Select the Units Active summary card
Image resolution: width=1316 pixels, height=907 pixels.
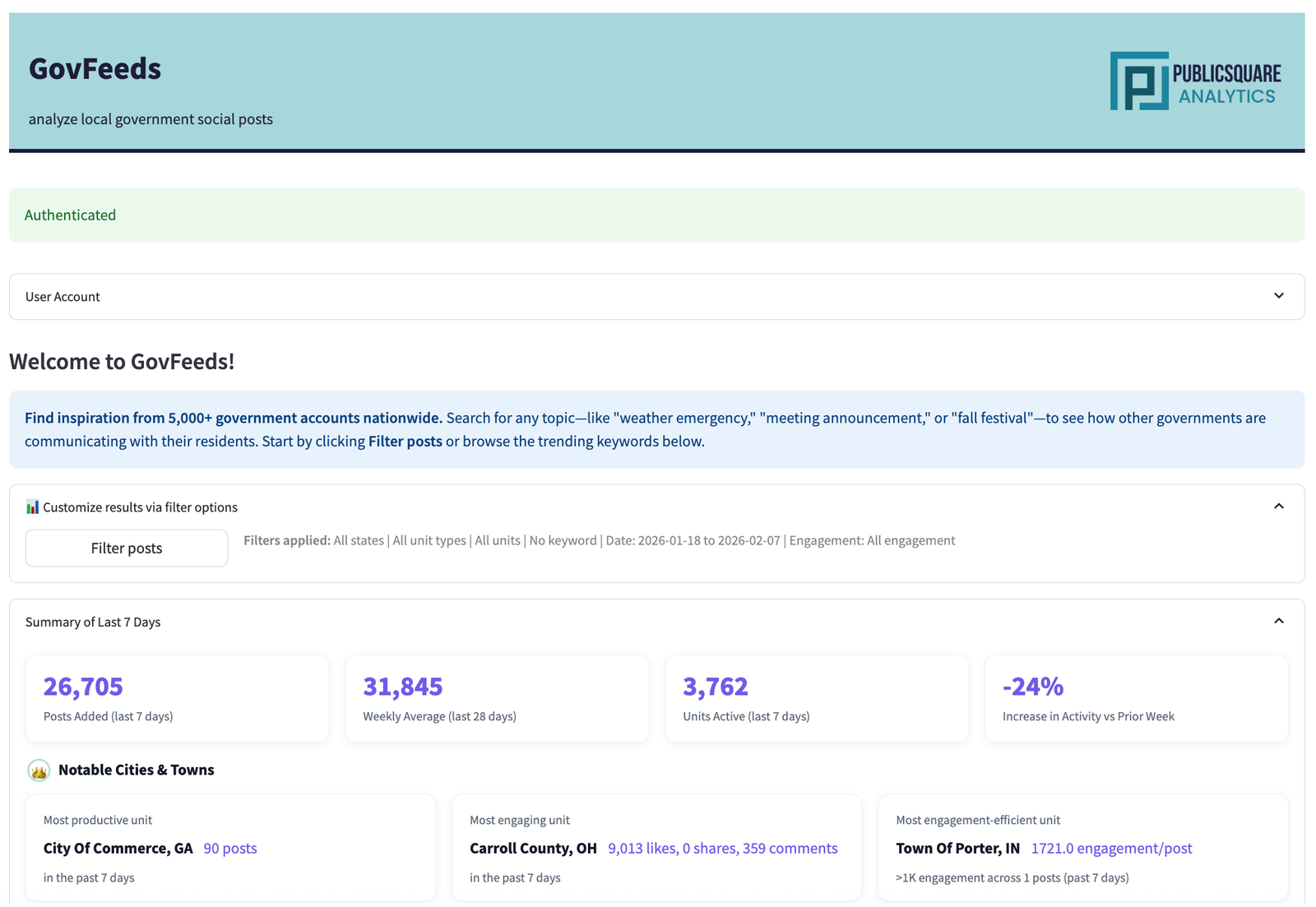click(816, 698)
